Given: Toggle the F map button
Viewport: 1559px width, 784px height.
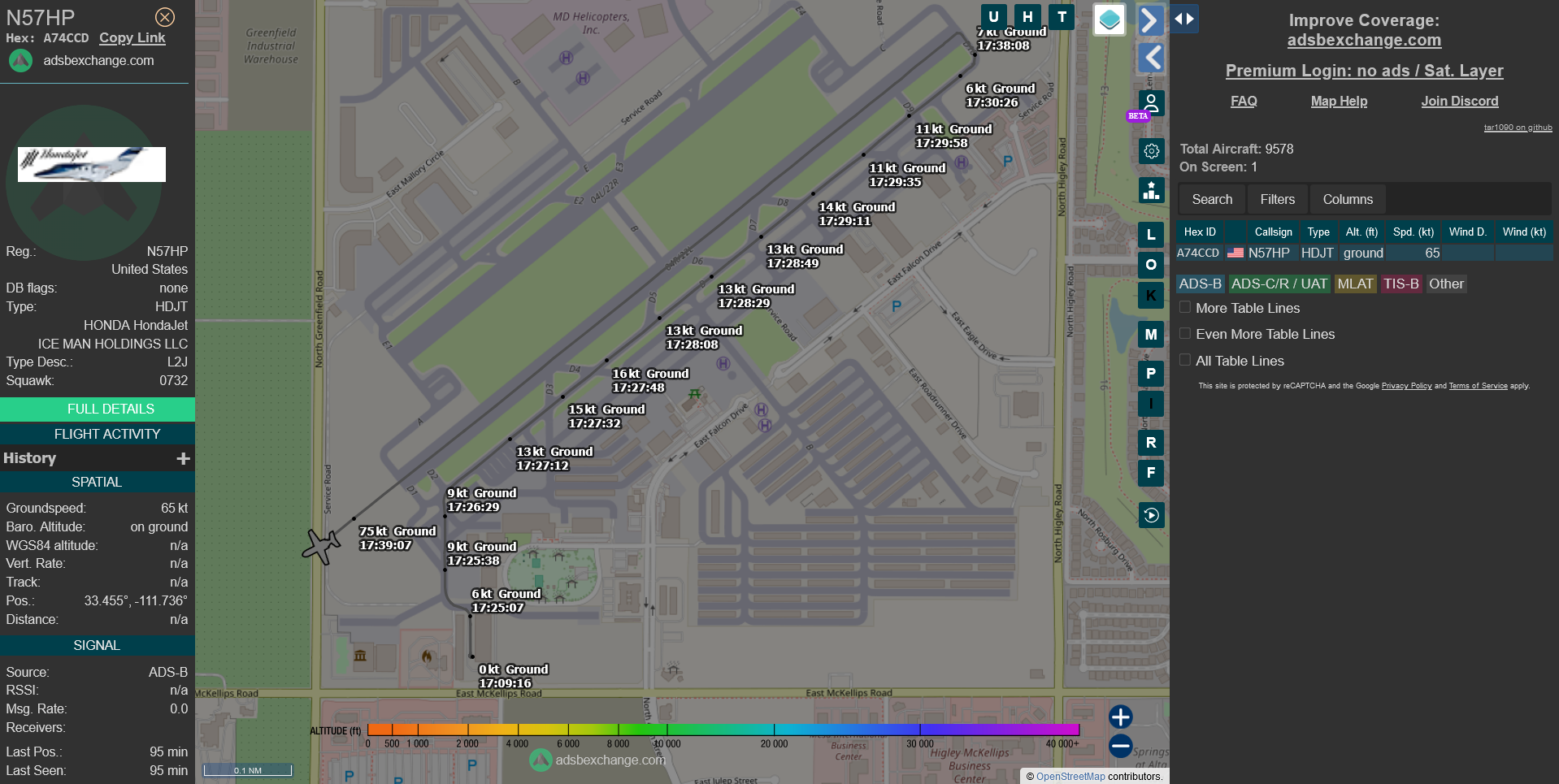Looking at the screenshot, I should (x=1151, y=473).
